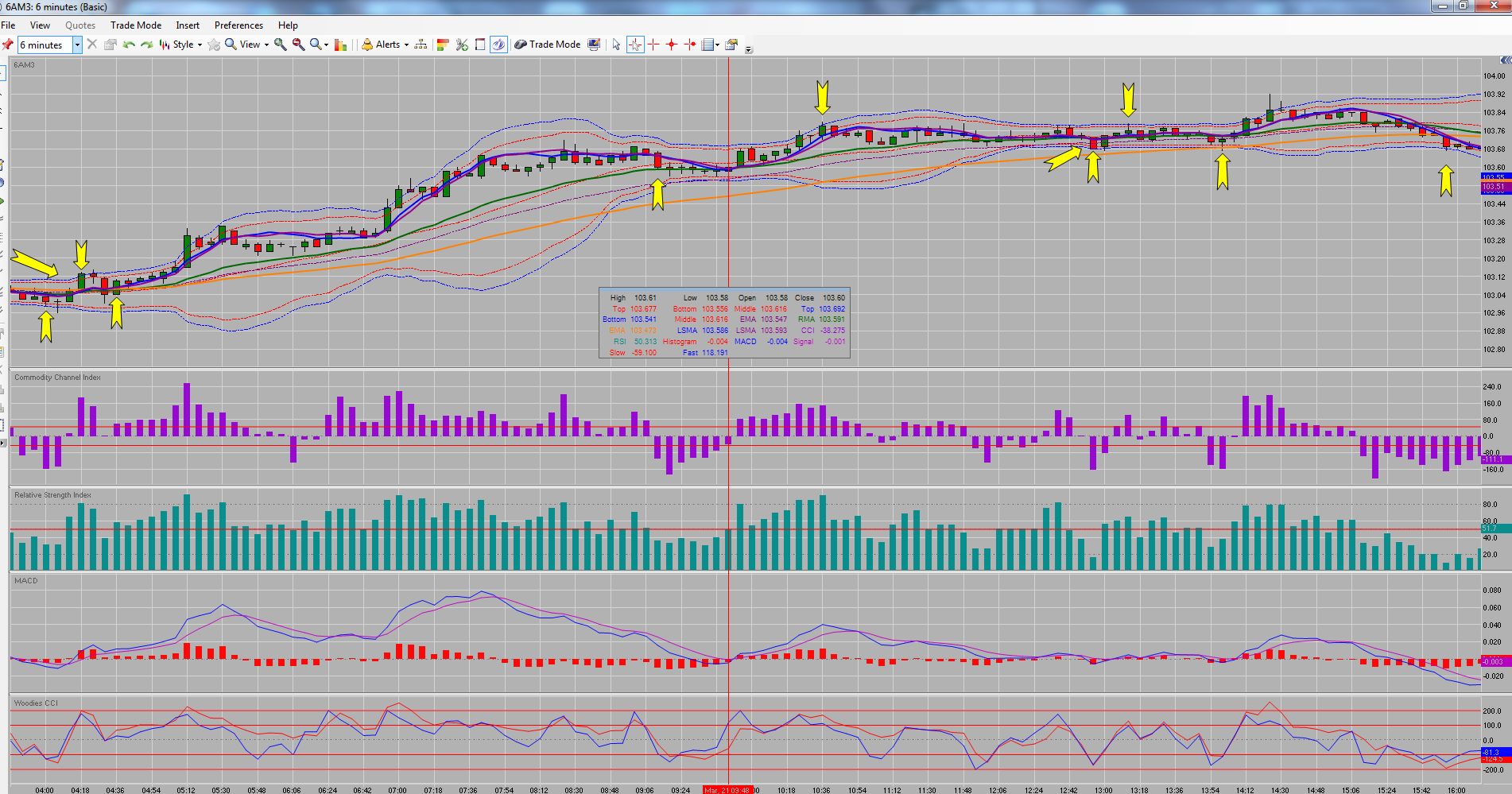The height and width of the screenshot is (794, 1512).
Task: Click the monitor screen icon after Trade Mode
Action: point(594,45)
